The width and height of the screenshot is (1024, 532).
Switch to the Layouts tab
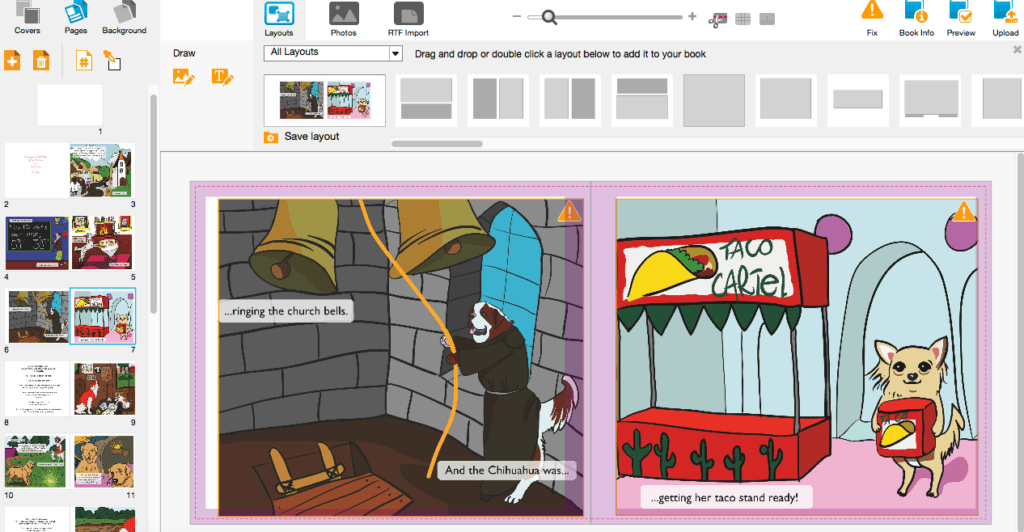279,20
